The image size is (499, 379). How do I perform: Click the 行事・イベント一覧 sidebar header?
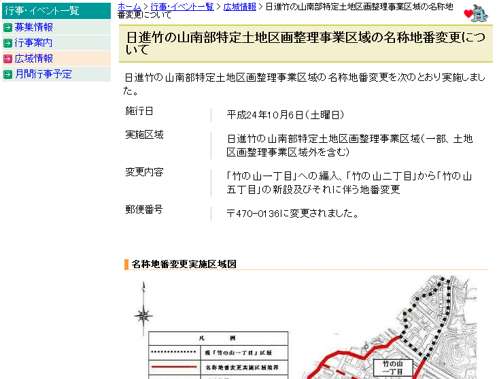point(56,11)
